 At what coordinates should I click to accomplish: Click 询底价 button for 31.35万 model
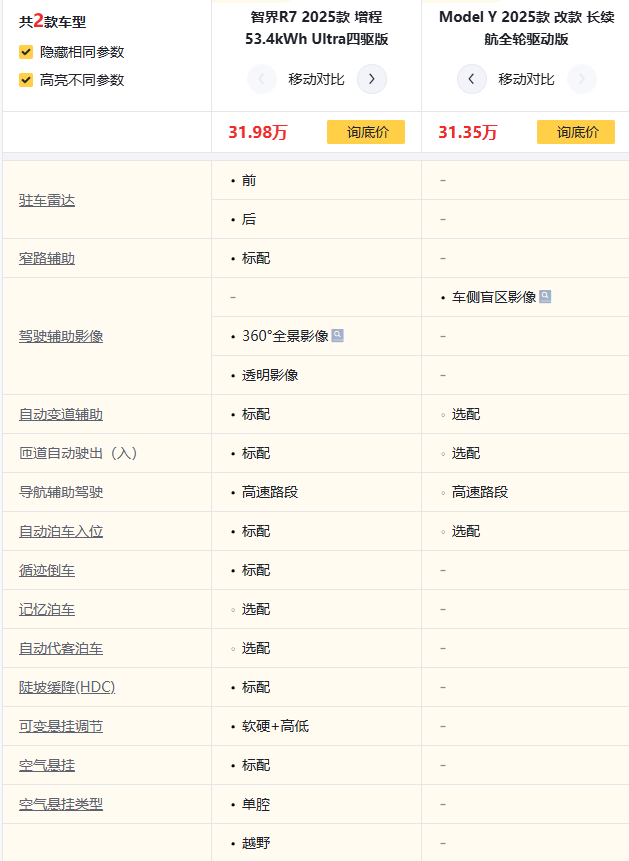click(576, 132)
